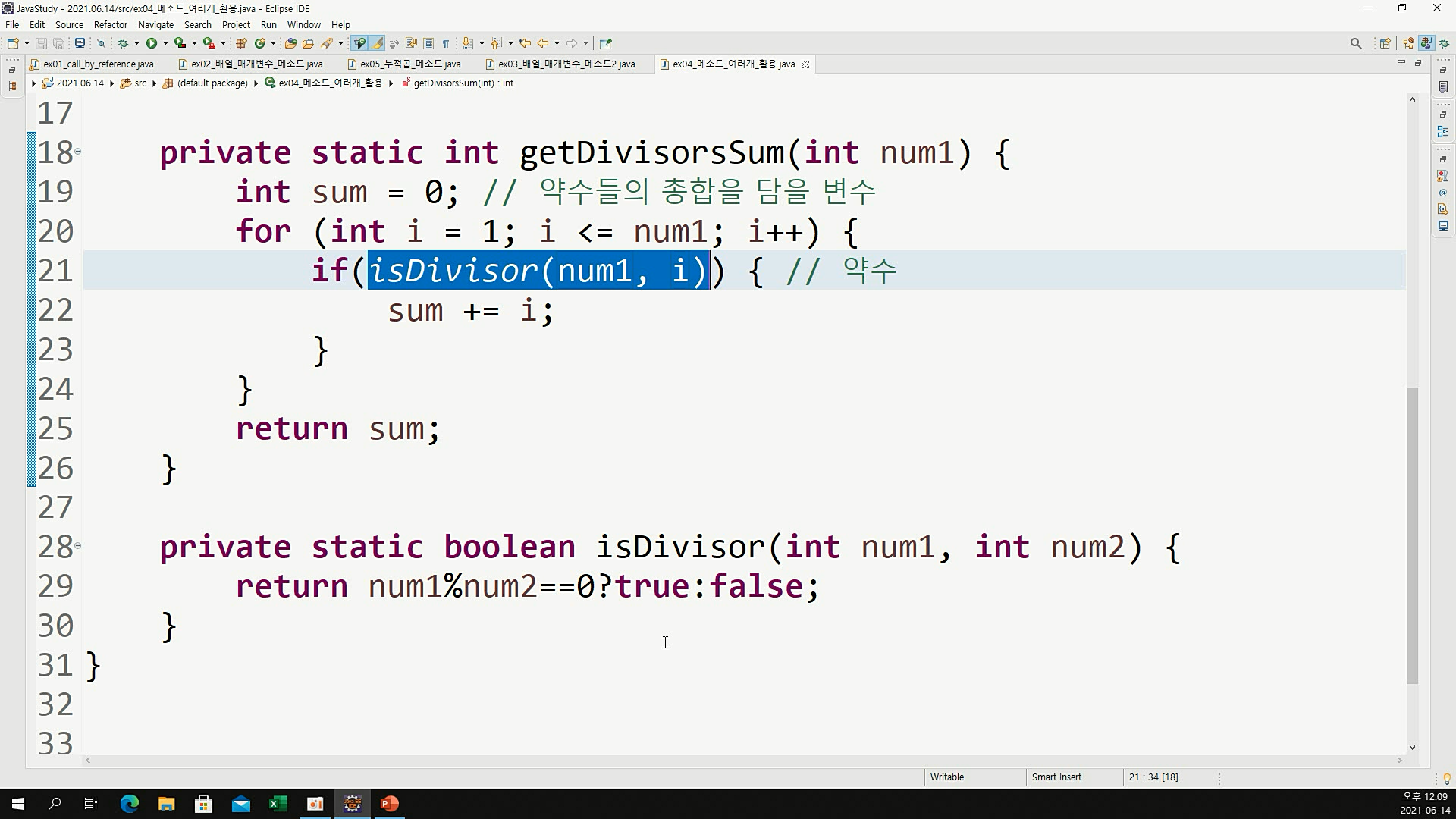Switch to ex01_call_by_reference.java tab
Screen dimensions: 1456x819
98,64
